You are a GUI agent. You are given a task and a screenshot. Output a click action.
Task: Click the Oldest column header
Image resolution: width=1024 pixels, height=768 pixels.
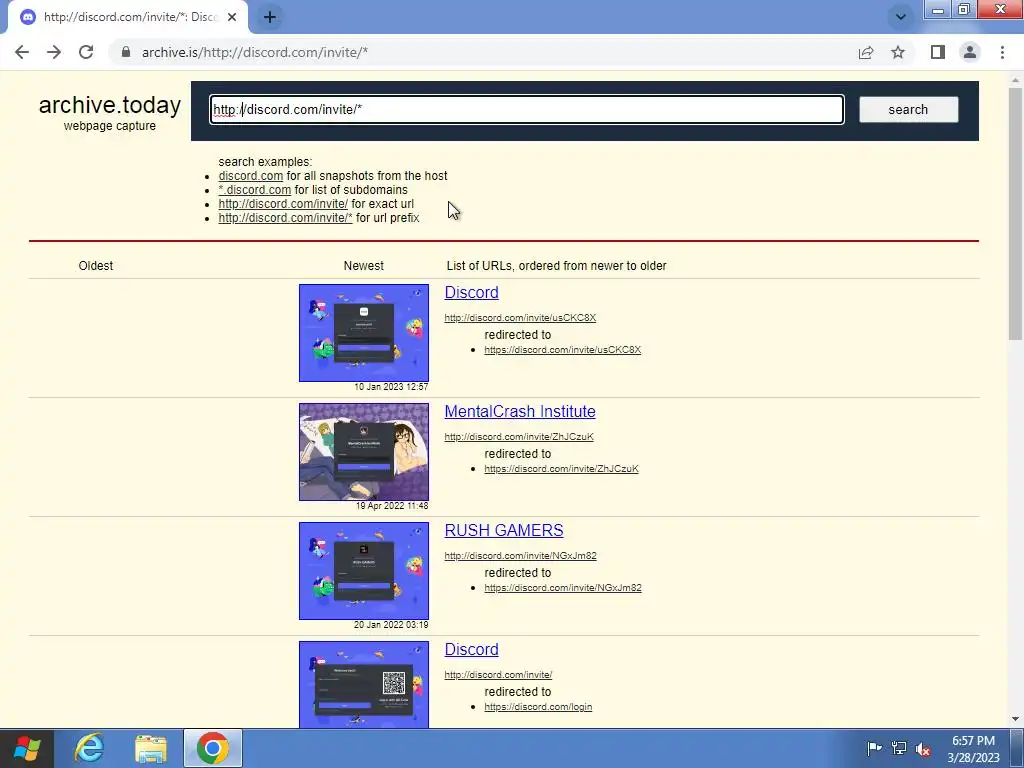point(96,266)
